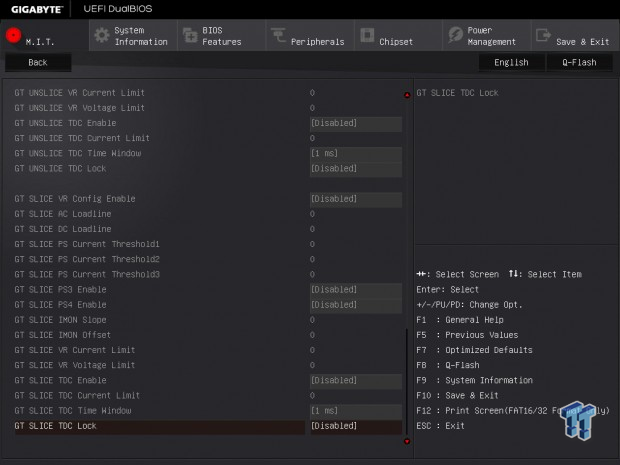Select highlighted GT SLICE TDC Lock row label
The image size is (620, 465).
55,426
